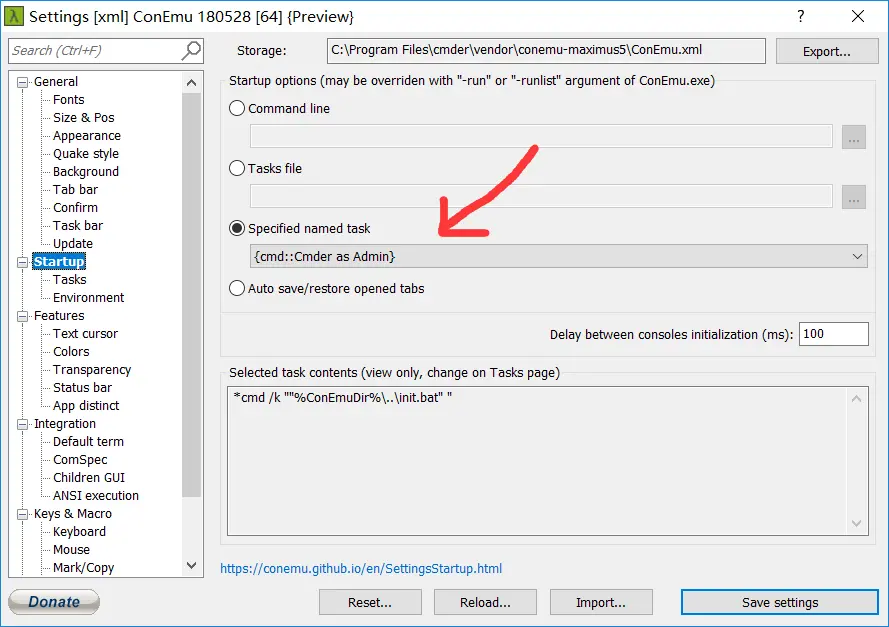The image size is (889, 627).
Task: Click the Import... button
Action: (x=601, y=603)
